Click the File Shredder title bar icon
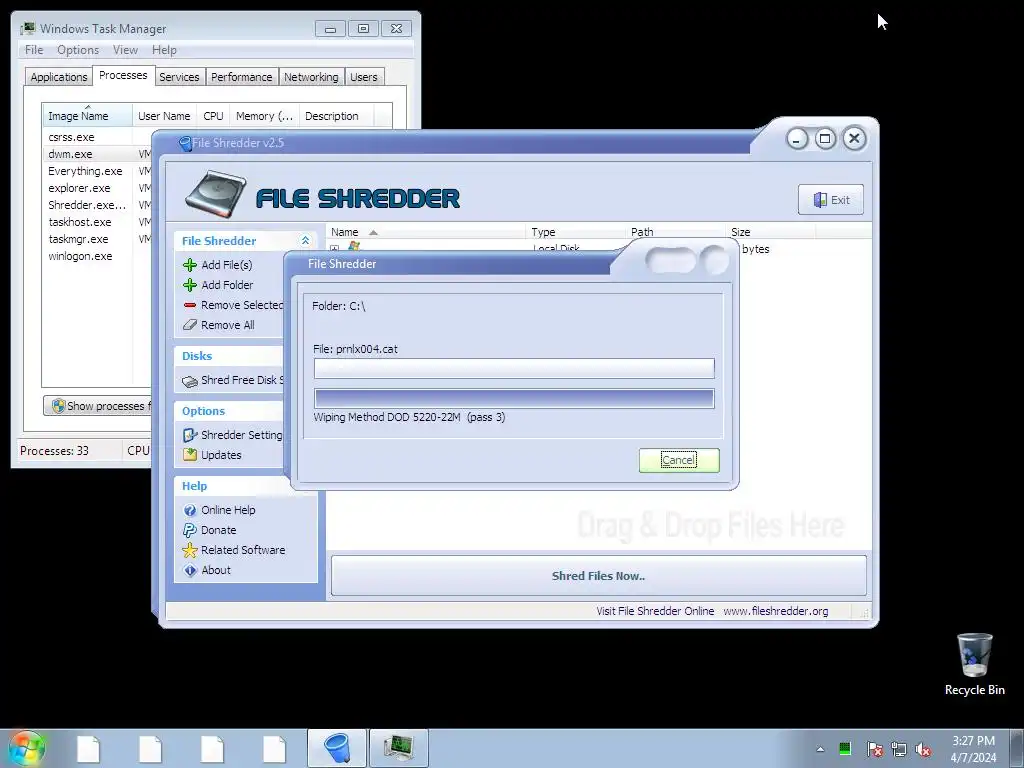Screen dimensions: 1024x768 [185, 143]
